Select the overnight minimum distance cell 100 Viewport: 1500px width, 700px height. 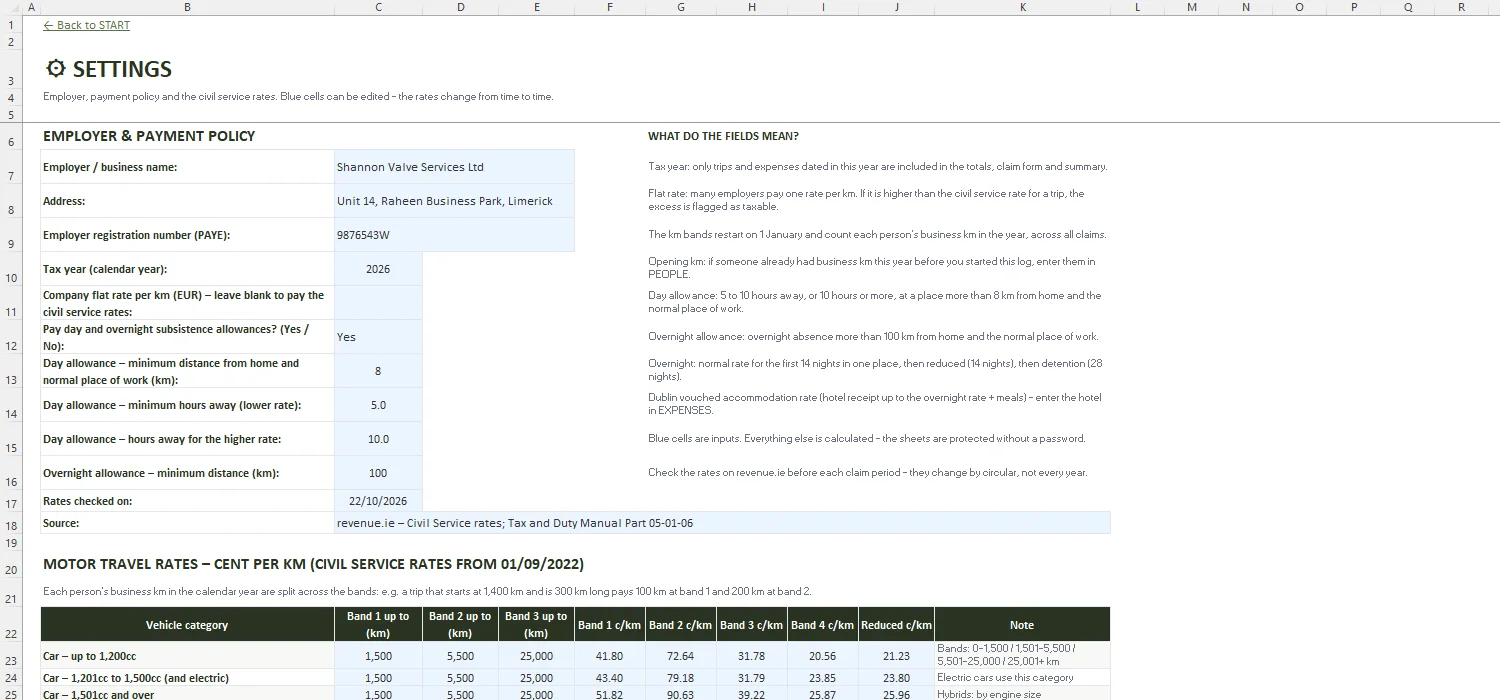click(378, 473)
